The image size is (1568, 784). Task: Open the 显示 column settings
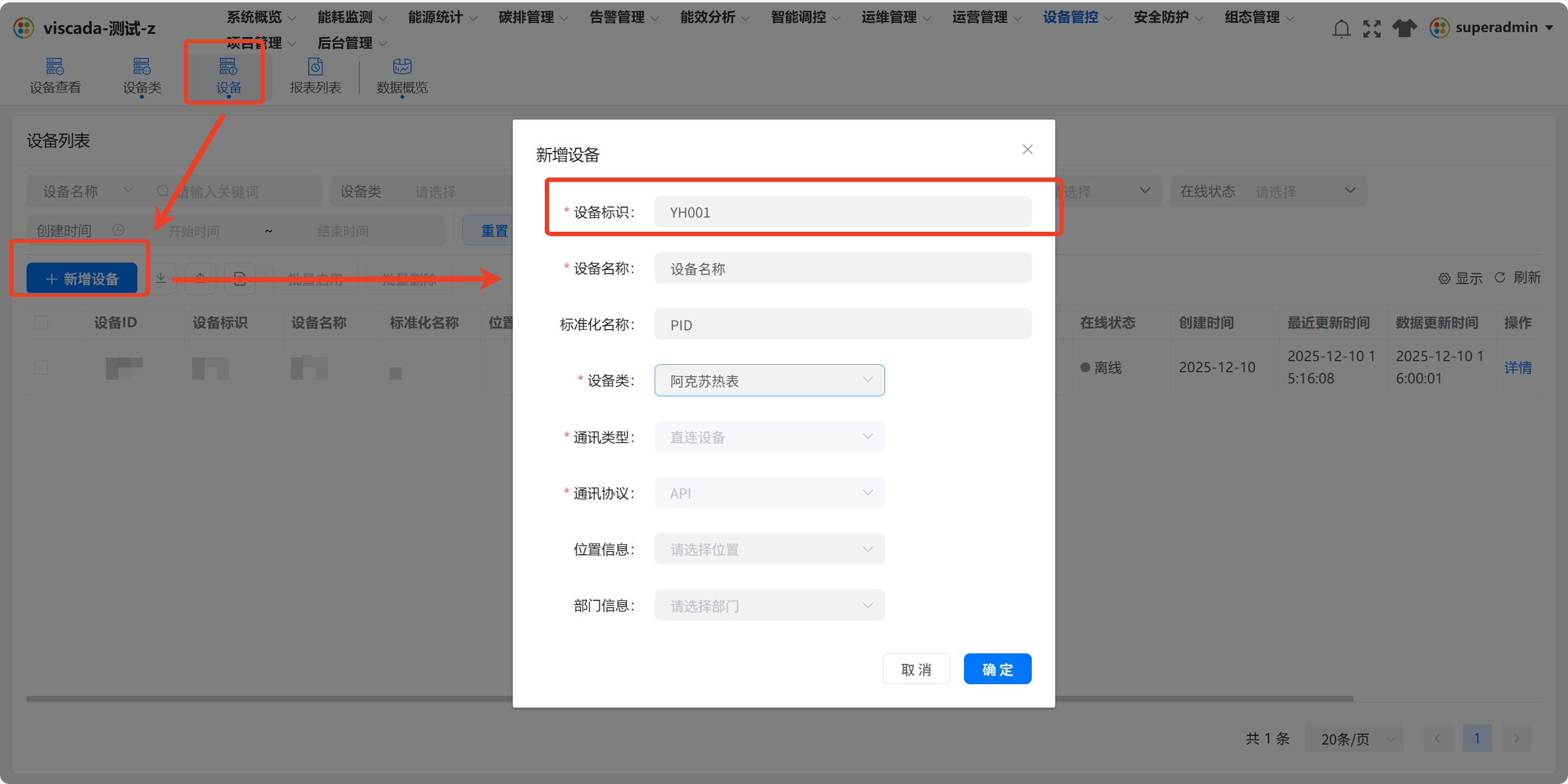pyautogui.click(x=1460, y=278)
